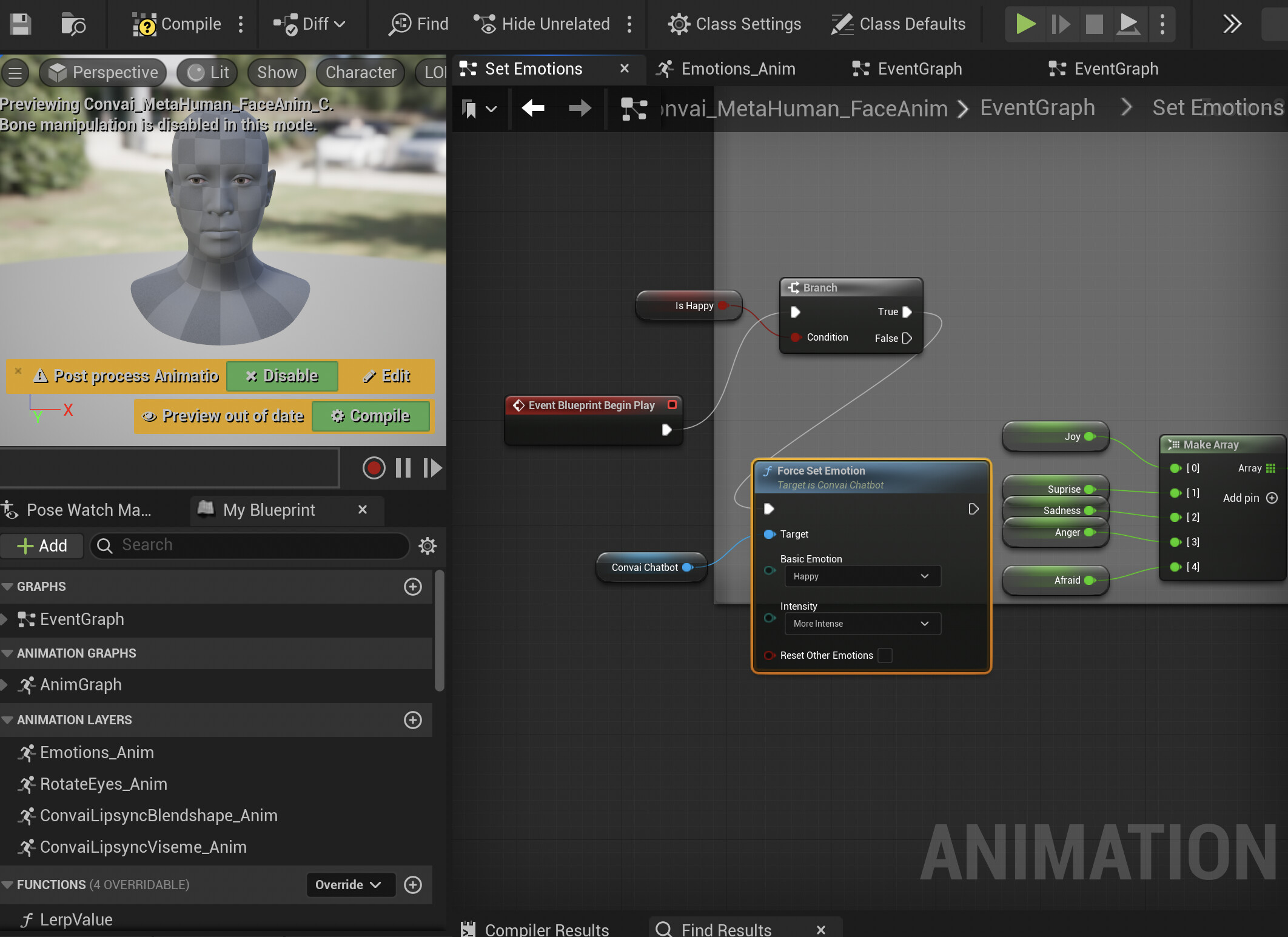1288x937 pixels.
Task: Open My Blueprint settings gear icon
Action: [x=427, y=545]
